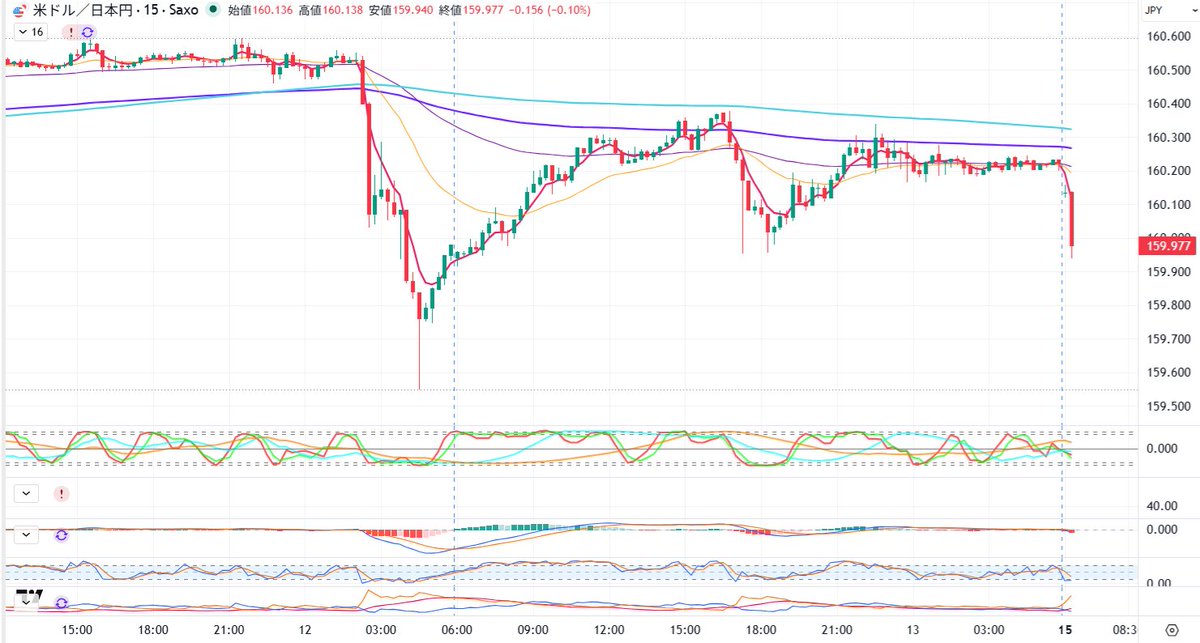This screenshot has height=643, width=1200.
Task: Click the 安値 159.940 low value
Action: pyautogui.click(x=399, y=10)
